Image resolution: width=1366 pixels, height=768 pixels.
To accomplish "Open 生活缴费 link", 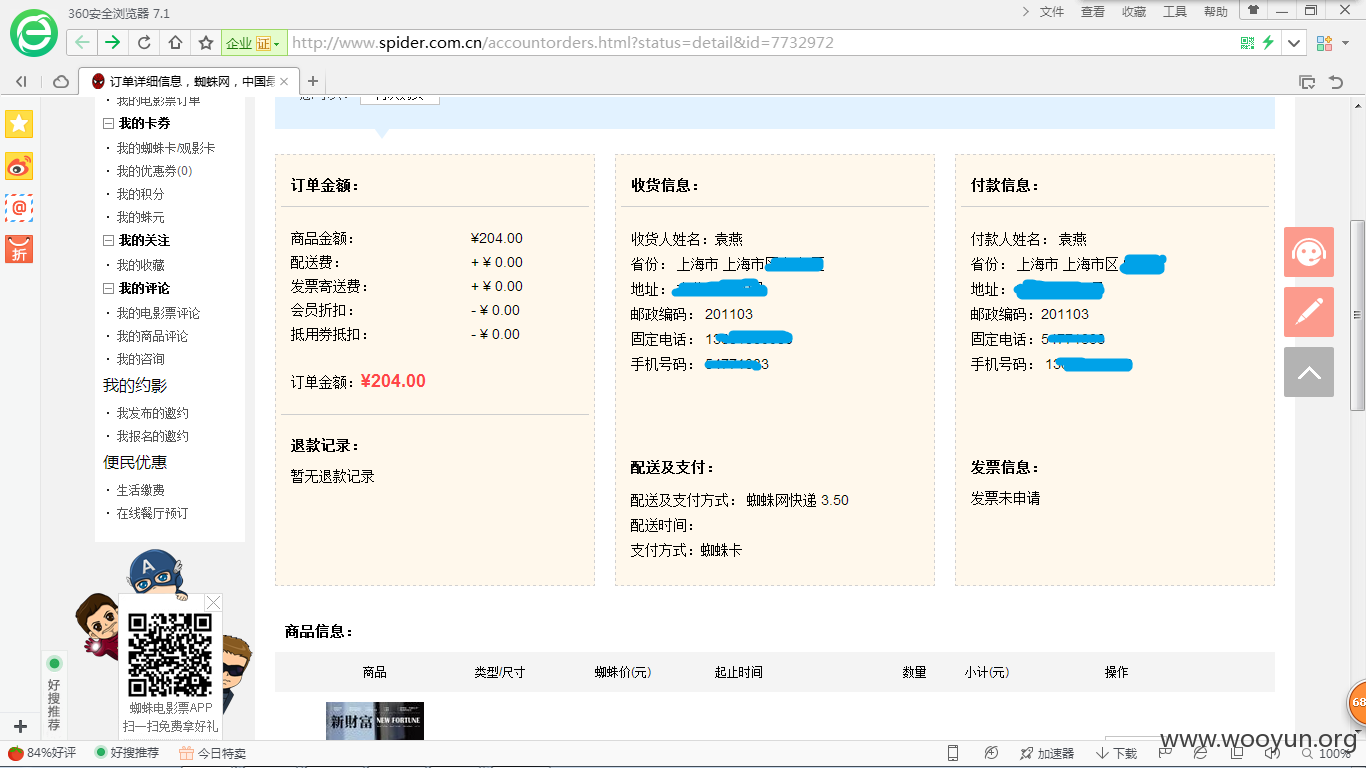I will click(140, 490).
